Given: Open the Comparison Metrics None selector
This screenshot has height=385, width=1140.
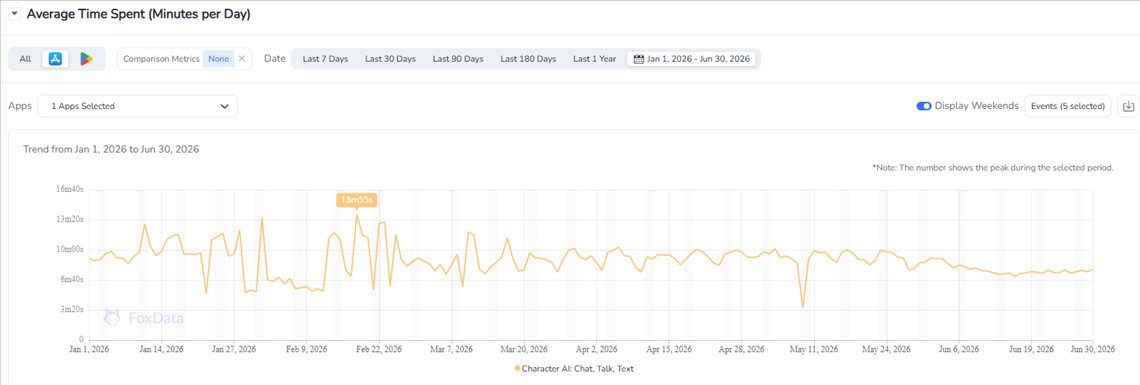Looking at the screenshot, I should 217,59.
